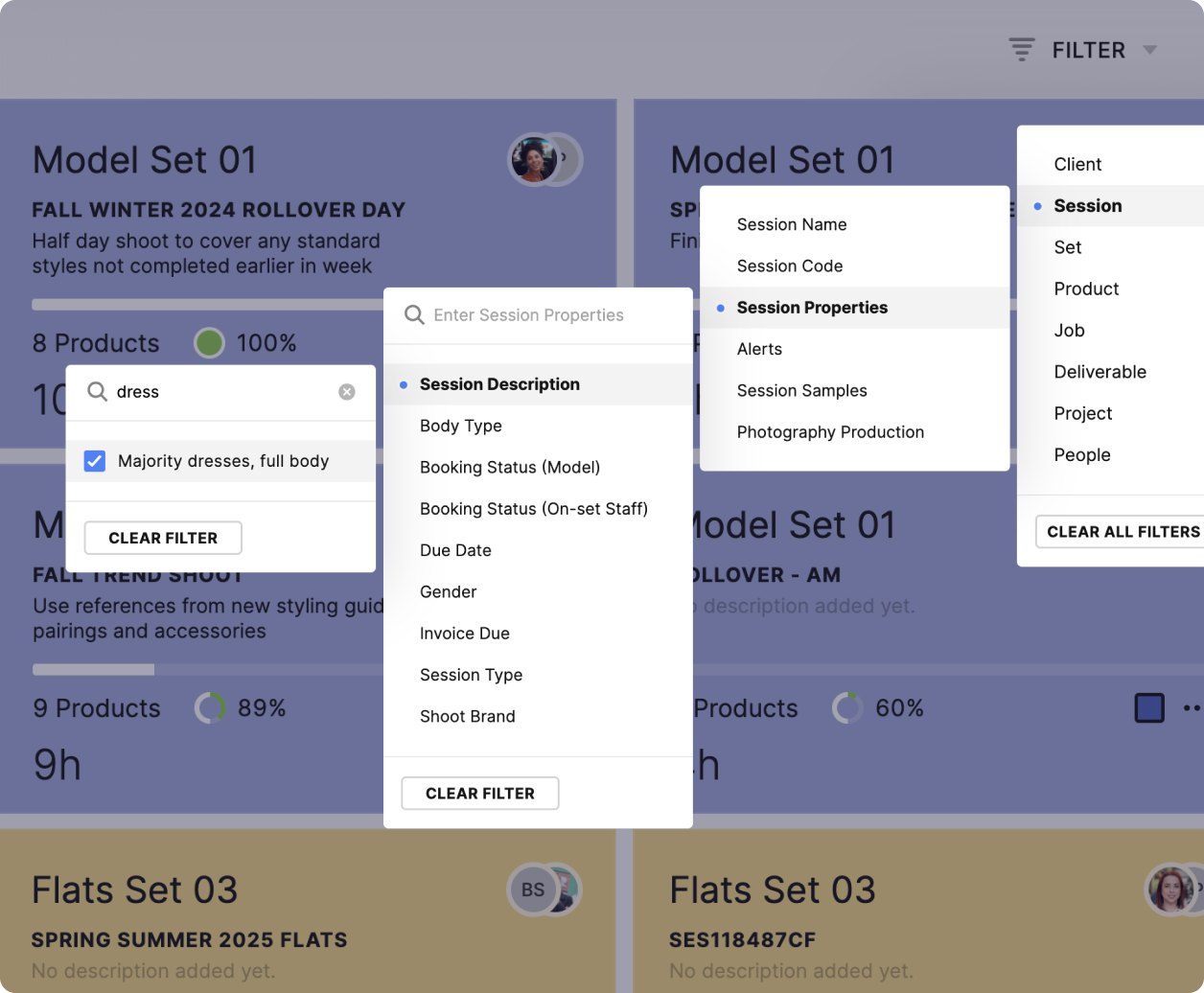Select Session Code from the filter menu
The image size is (1204, 993).
pyautogui.click(x=790, y=266)
